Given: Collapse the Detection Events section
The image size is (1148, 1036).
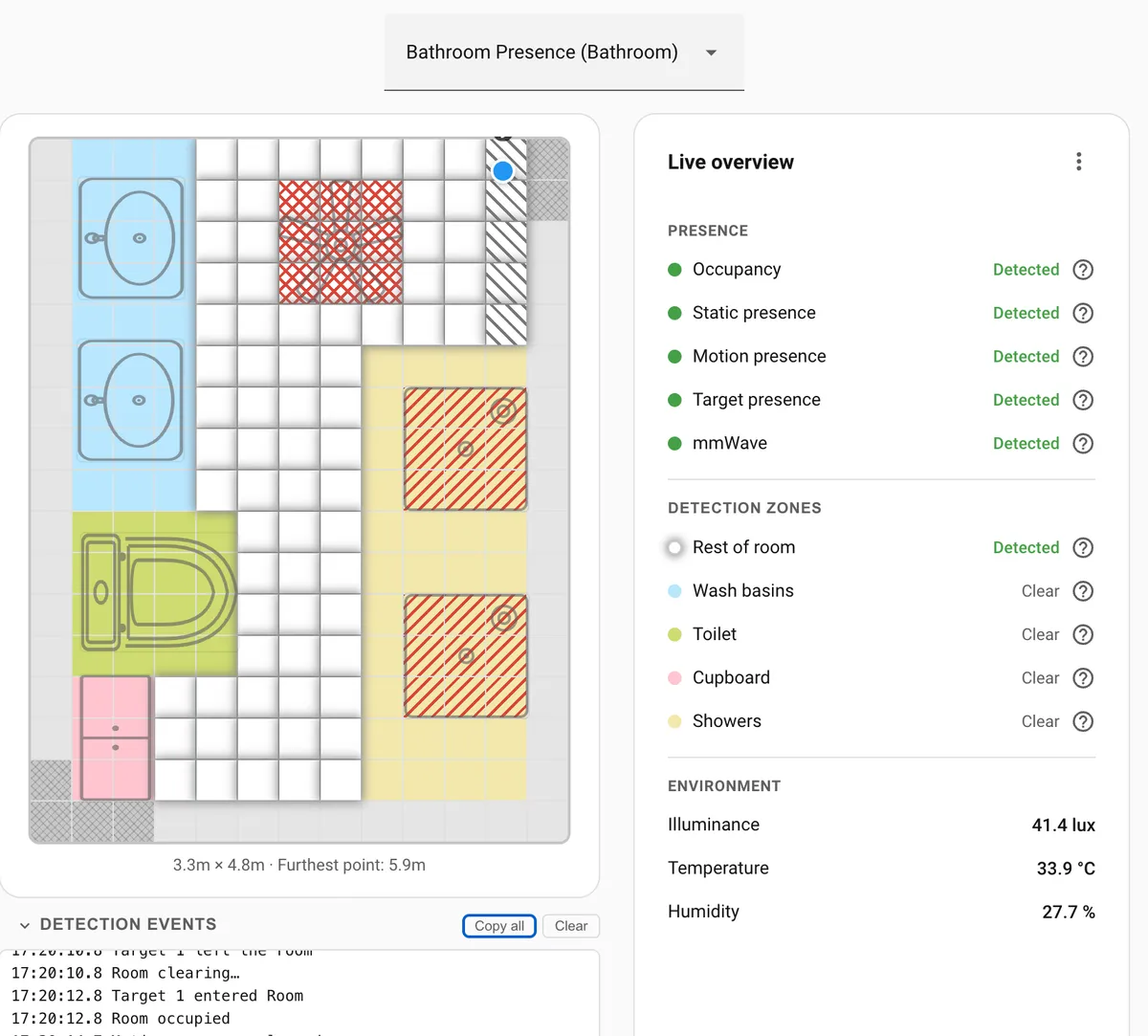Looking at the screenshot, I should click(x=25, y=925).
